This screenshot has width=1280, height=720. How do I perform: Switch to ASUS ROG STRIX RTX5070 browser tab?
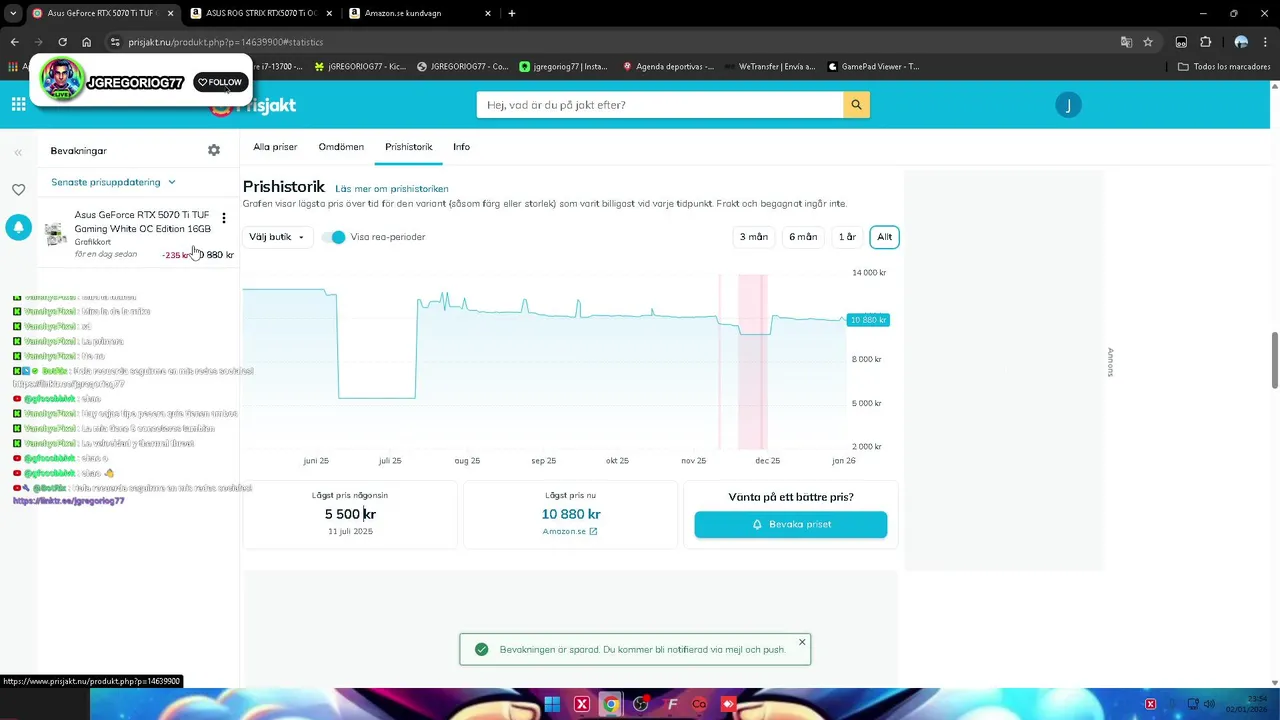[x=260, y=13]
